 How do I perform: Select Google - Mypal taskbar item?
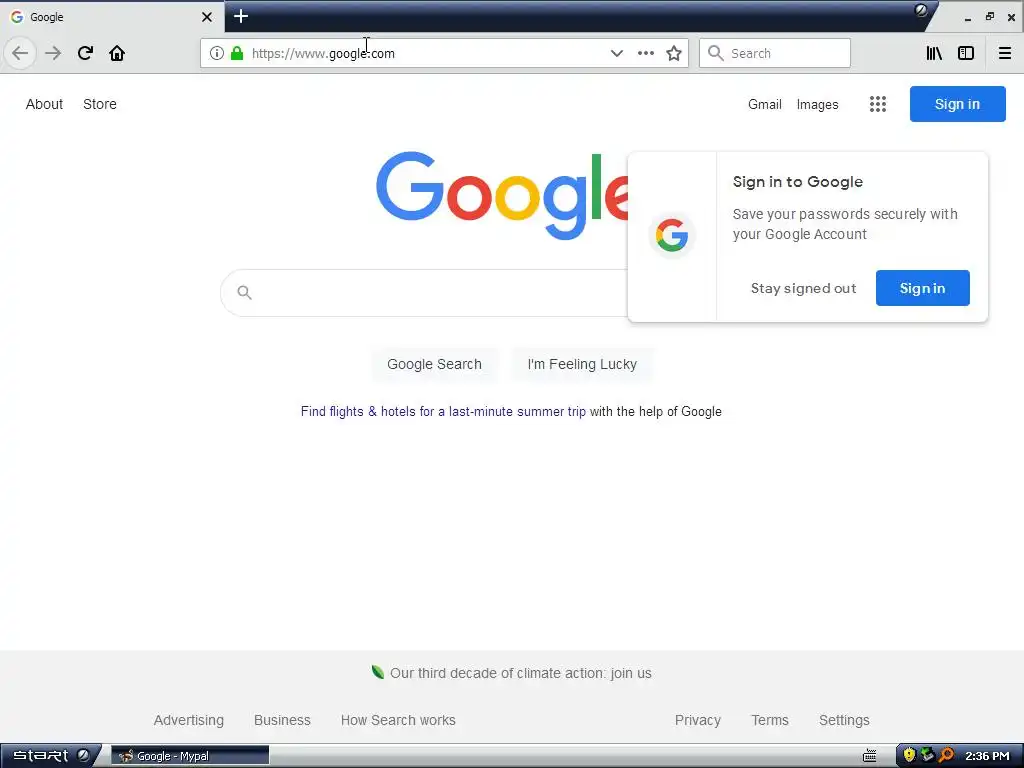(190, 756)
